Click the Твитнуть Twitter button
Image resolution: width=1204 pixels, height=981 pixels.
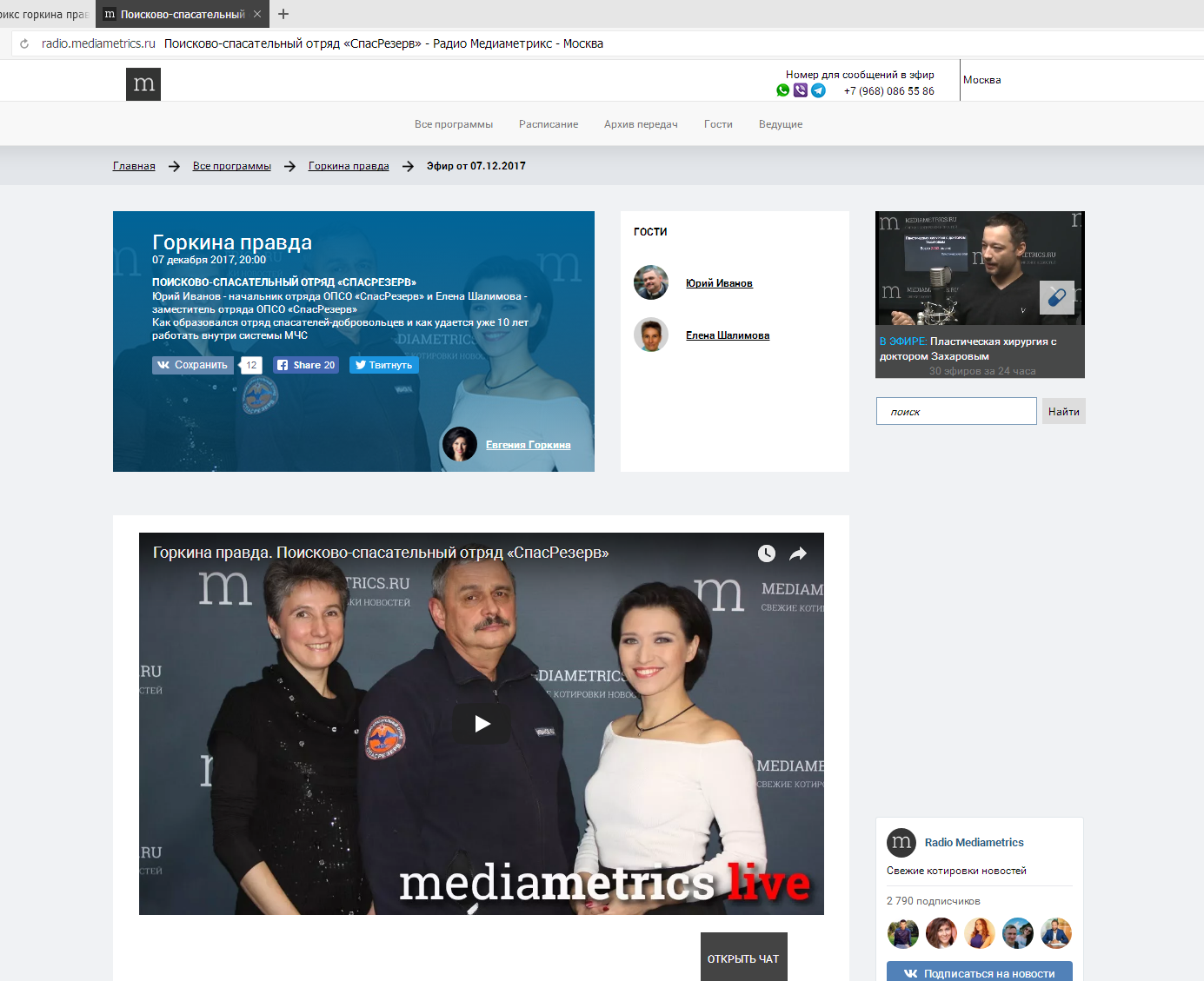click(x=384, y=365)
